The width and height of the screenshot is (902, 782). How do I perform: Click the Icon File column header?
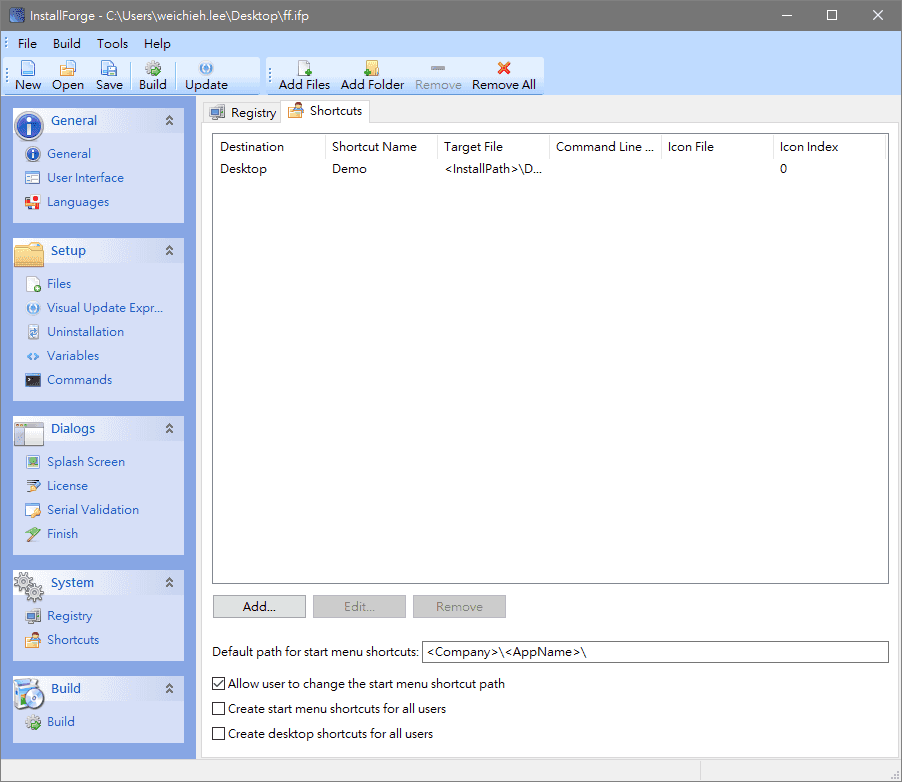pos(717,147)
